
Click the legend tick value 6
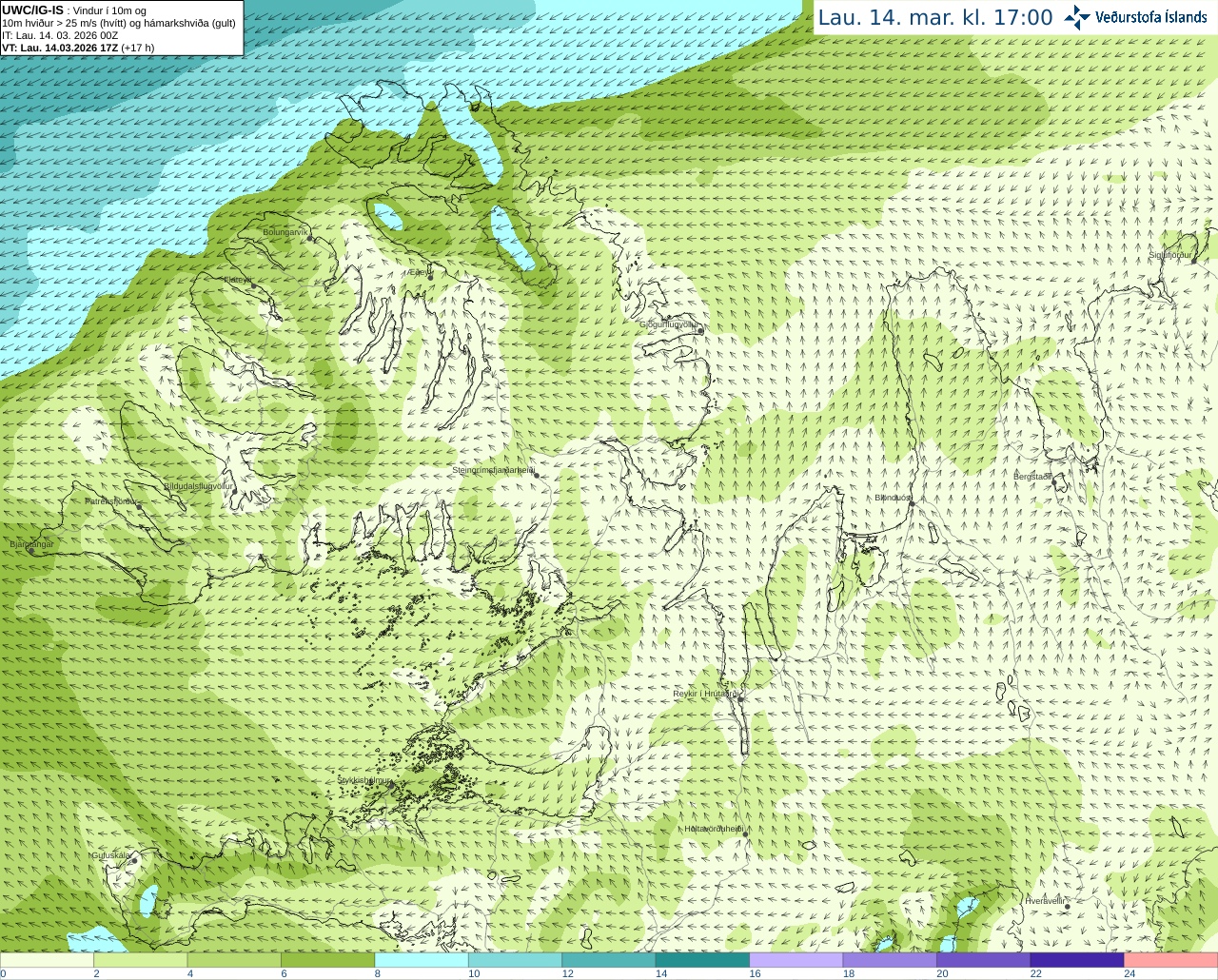(284, 973)
